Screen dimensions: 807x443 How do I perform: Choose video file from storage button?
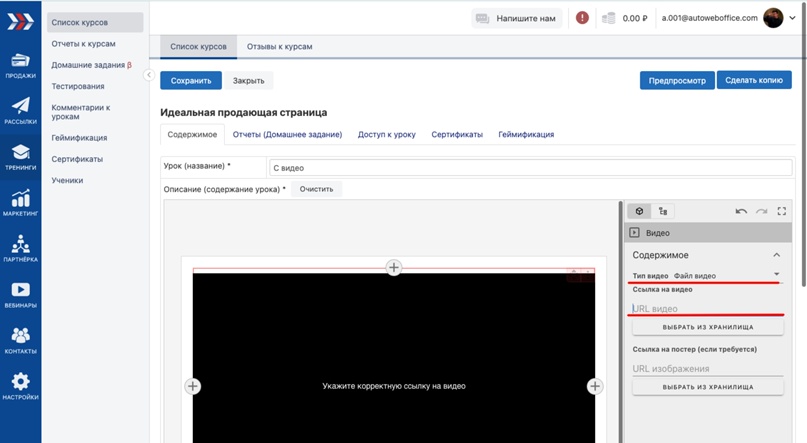(x=708, y=327)
